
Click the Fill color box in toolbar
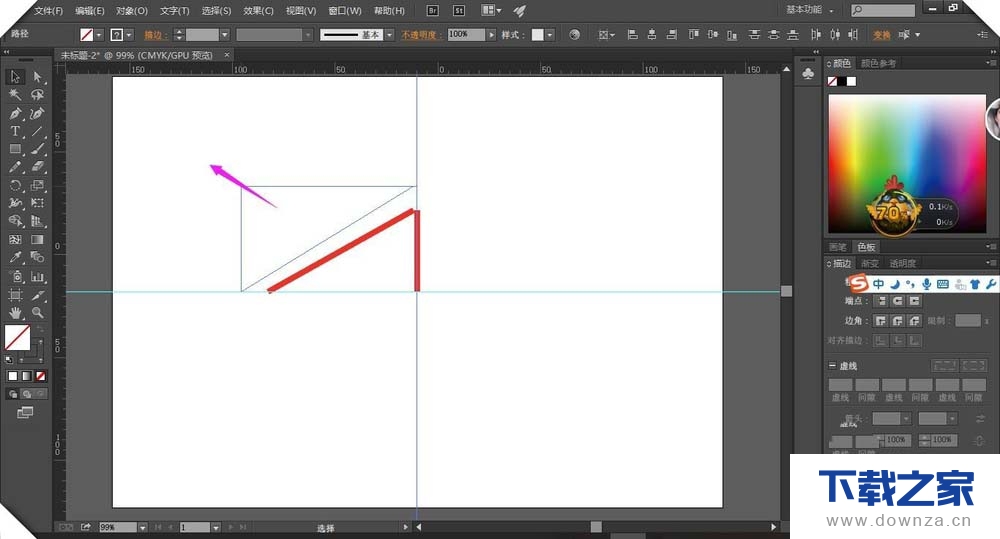[x=17, y=337]
